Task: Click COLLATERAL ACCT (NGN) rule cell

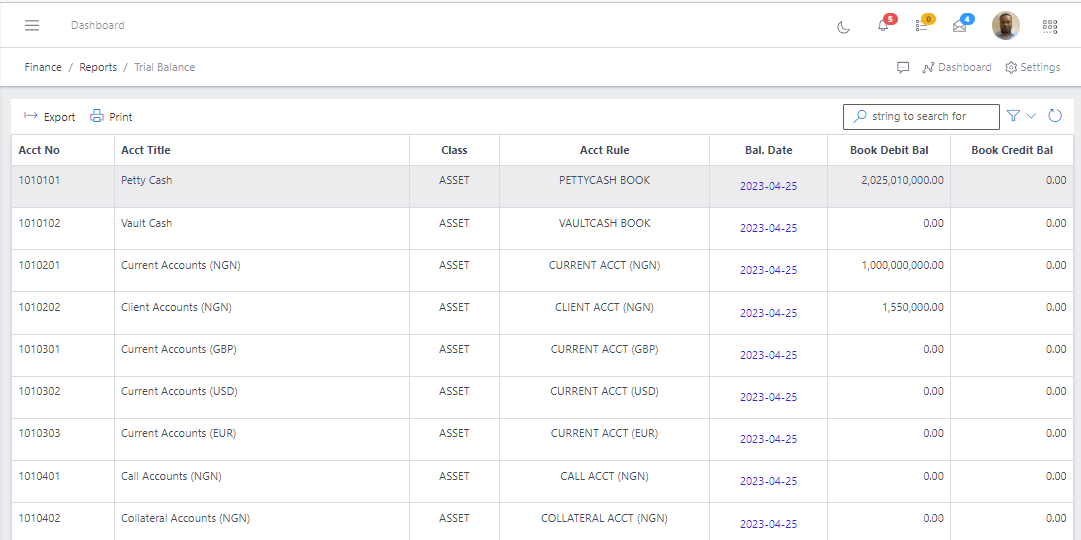Action: [x=605, y=519]
